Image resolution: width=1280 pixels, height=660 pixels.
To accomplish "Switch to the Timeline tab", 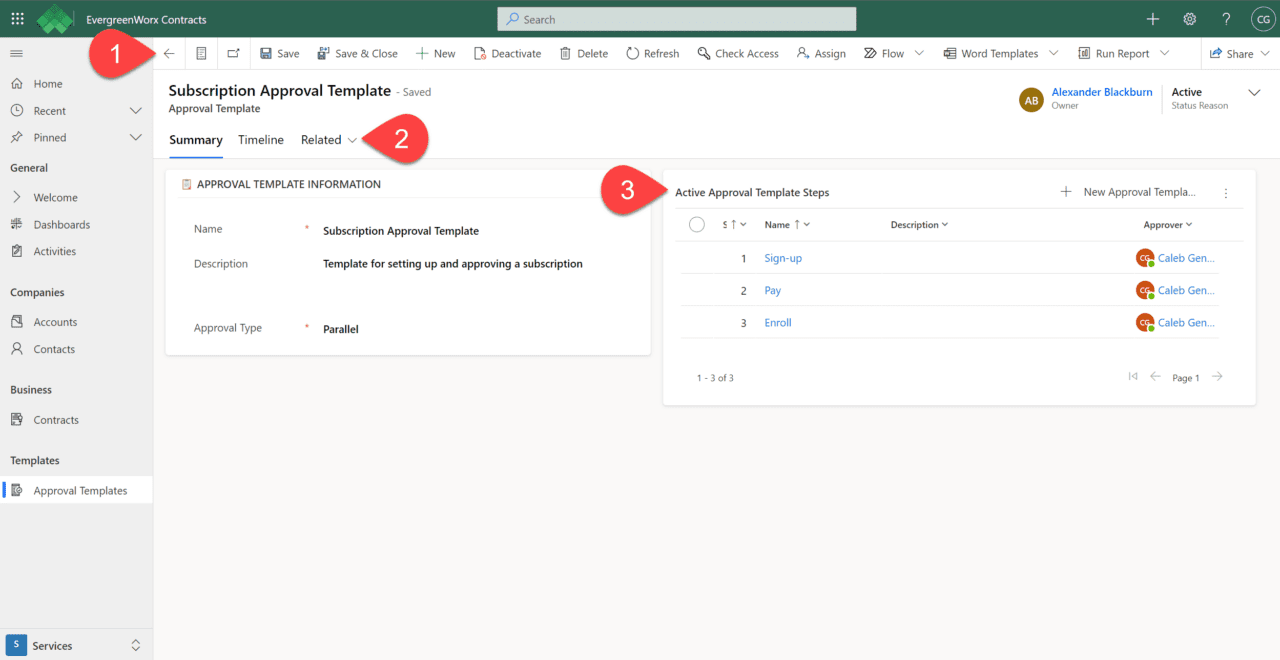I will [260, 140].
